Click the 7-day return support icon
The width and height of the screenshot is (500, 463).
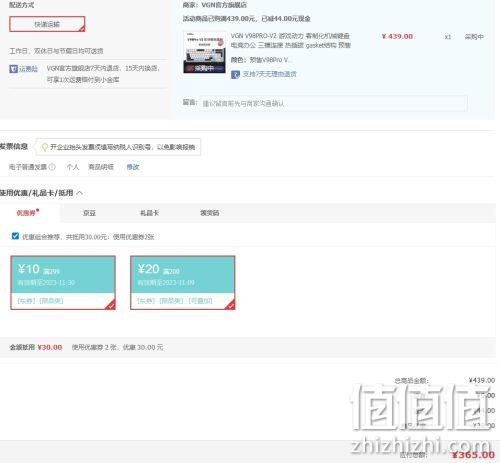pyautogui.click(x=235, y=74)
